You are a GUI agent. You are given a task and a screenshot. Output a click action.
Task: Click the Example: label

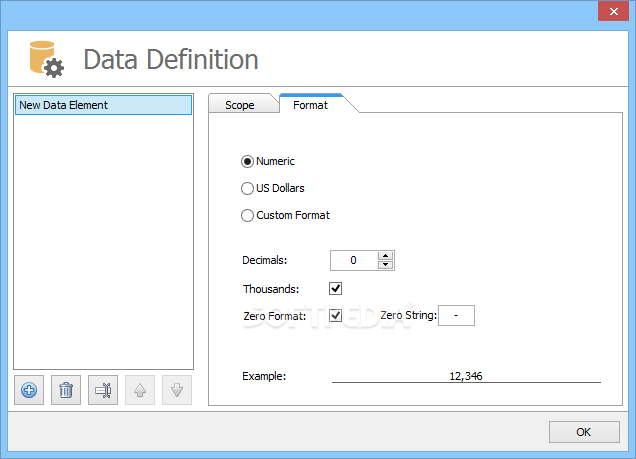(x=264, y=376)
